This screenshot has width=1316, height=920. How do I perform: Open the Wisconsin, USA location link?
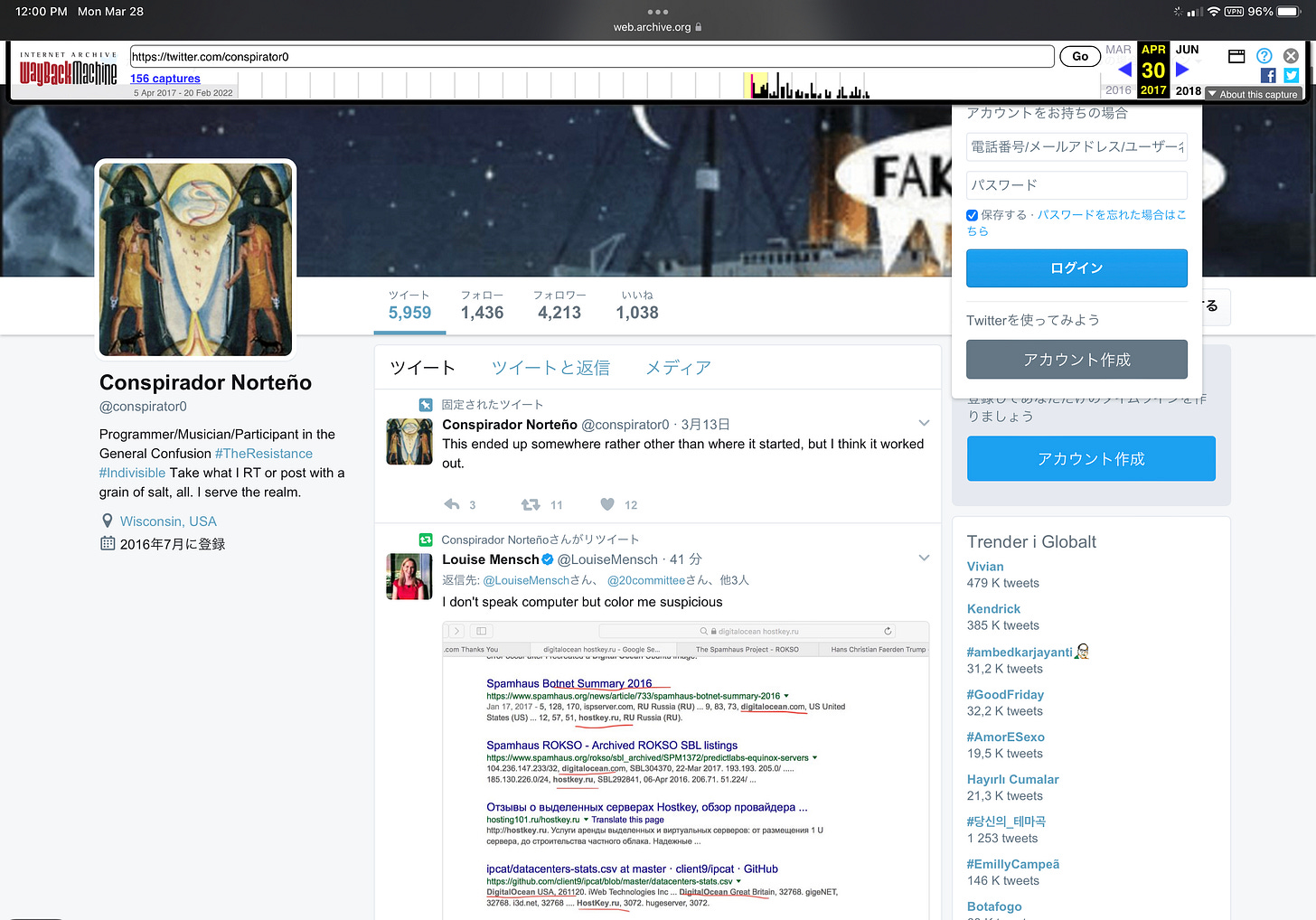pos(168,521)
